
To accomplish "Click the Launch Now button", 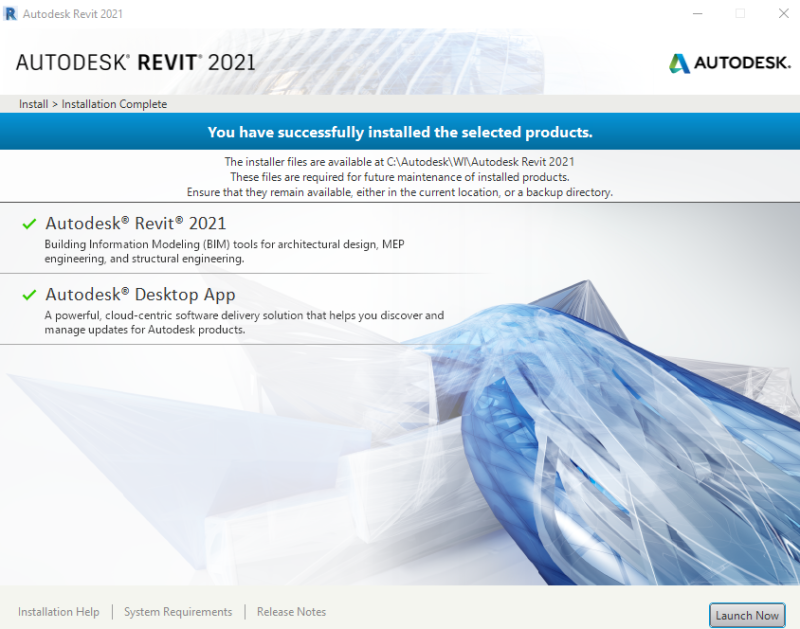I will 747,615.
